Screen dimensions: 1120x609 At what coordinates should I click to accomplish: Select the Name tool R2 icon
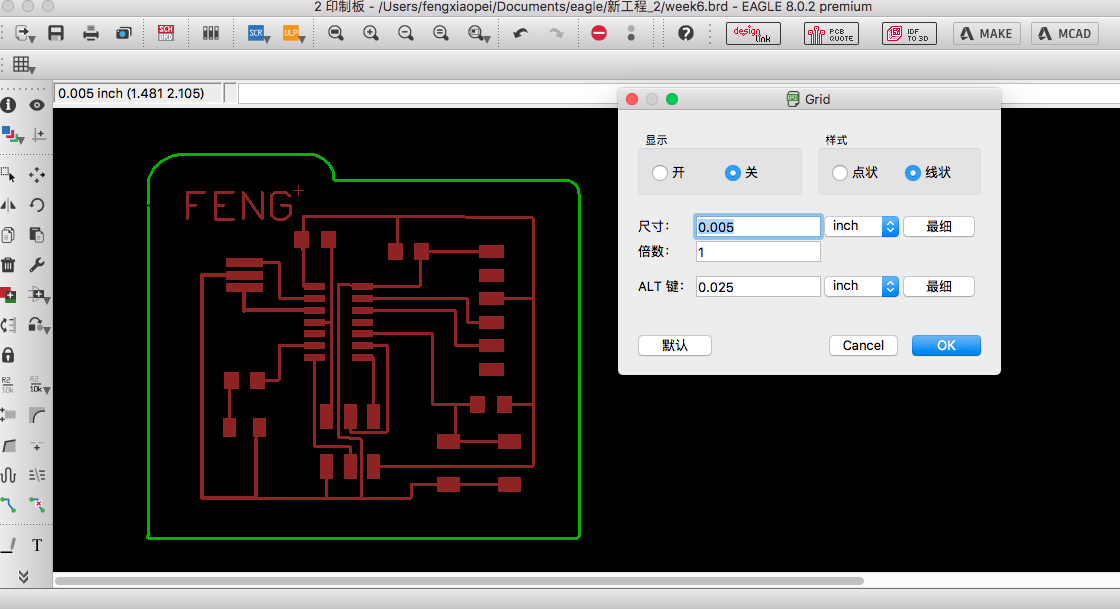(8, 385)
